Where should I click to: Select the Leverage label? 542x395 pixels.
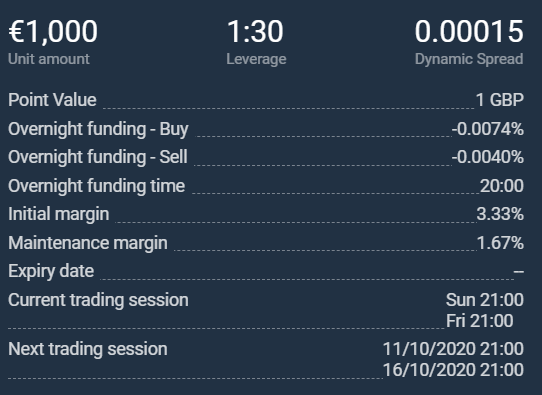(x=256, y=59)
